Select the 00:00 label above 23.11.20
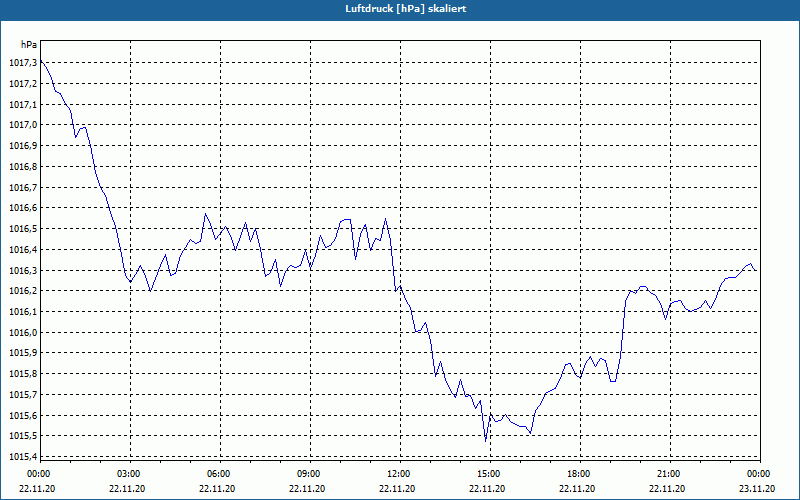 [x=759, y=473]
